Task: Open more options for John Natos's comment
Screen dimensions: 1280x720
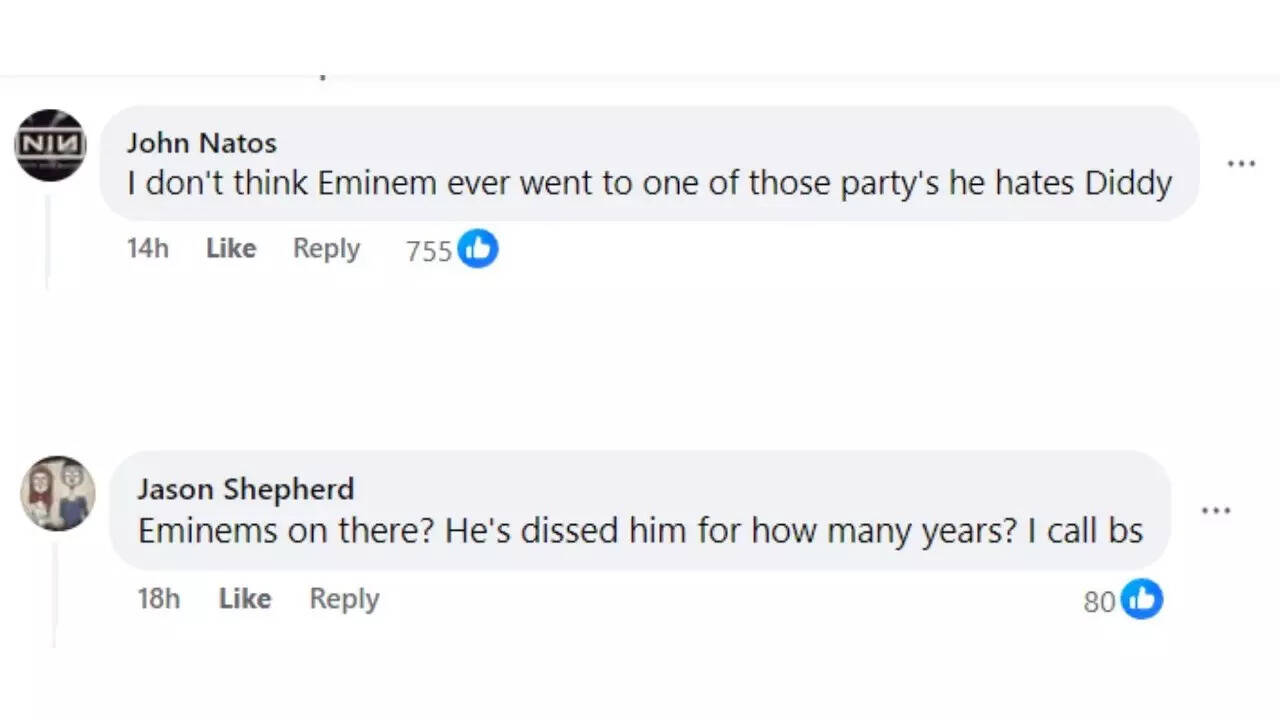Action: [1241, 164]
